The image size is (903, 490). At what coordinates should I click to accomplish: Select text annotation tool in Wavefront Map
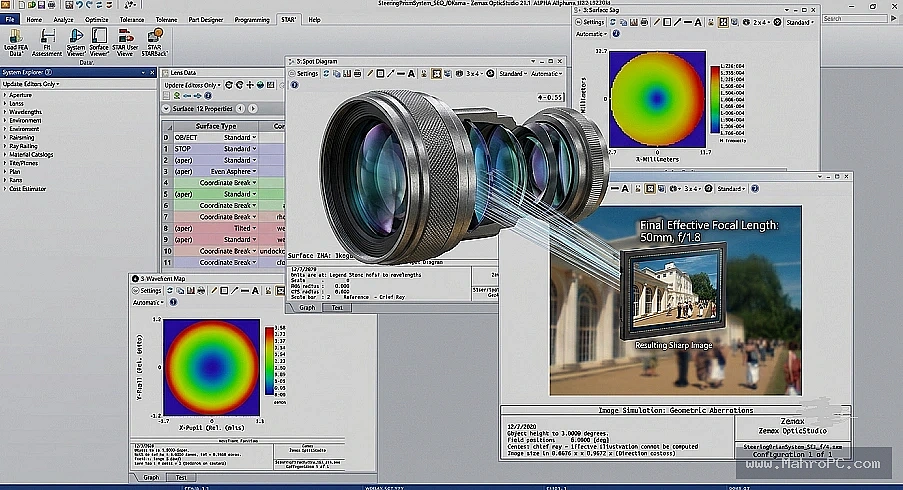pyautogui.click(x=255, y=291)
